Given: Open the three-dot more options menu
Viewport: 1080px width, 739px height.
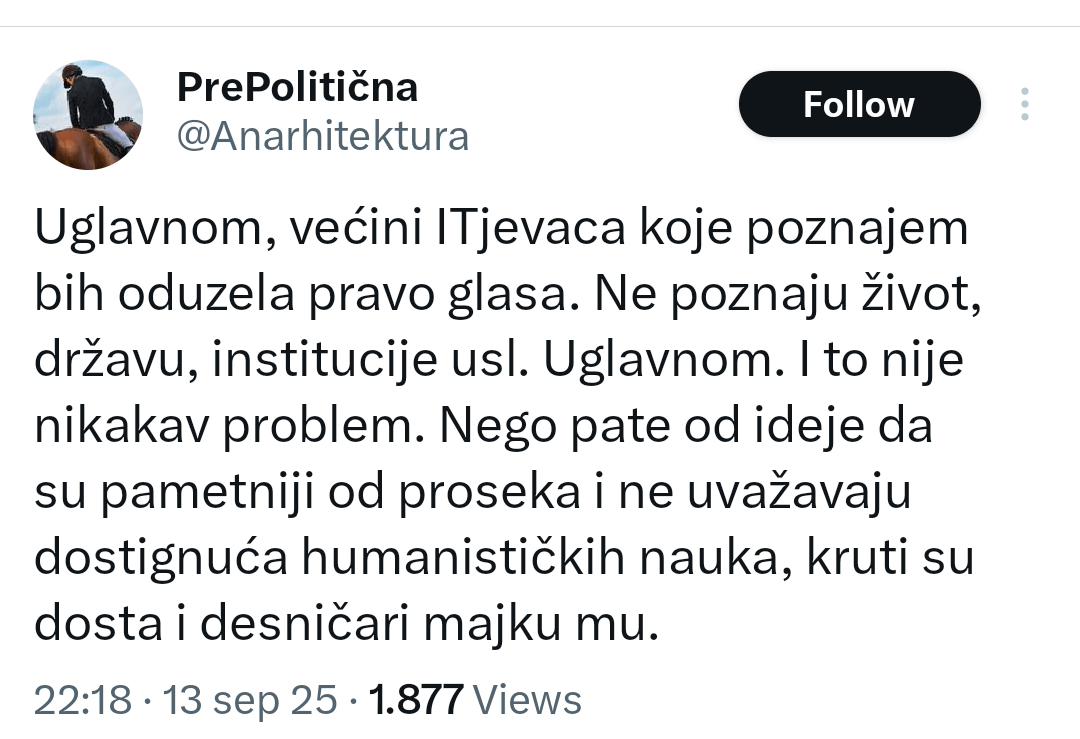Looking at the screenshot, I should [x=1024, y=105].
